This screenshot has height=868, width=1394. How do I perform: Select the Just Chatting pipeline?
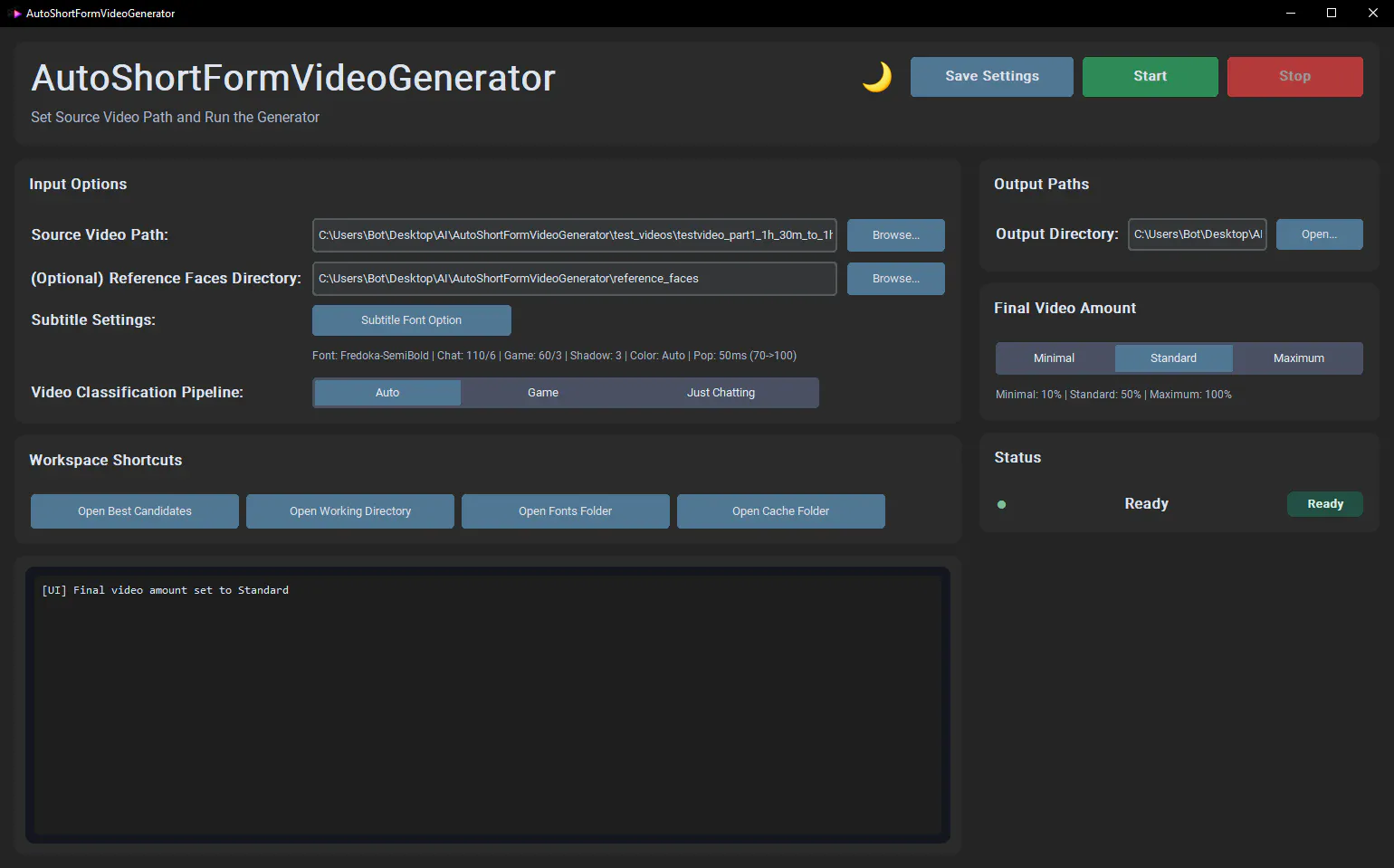pos(721,393)
